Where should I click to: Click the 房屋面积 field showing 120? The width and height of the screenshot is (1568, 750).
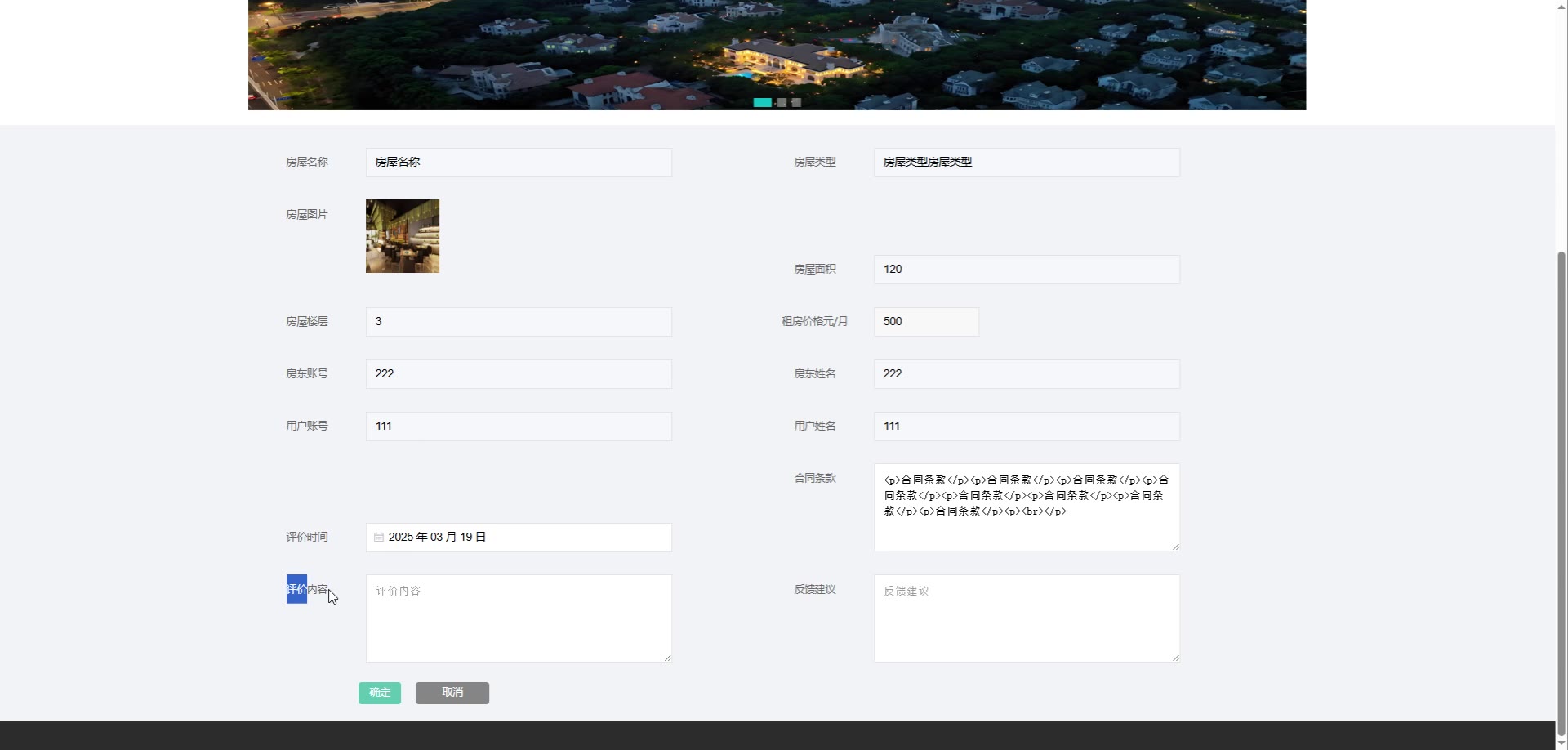[1027, 270]
